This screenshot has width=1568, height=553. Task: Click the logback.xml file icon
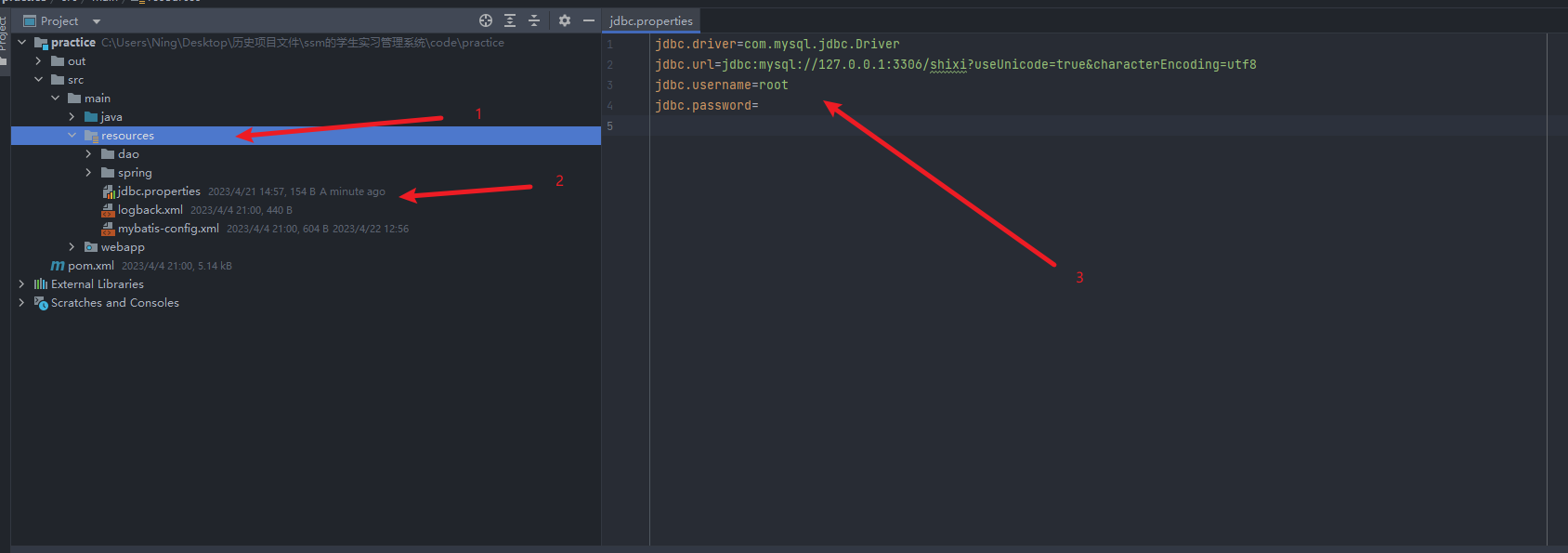108,210
